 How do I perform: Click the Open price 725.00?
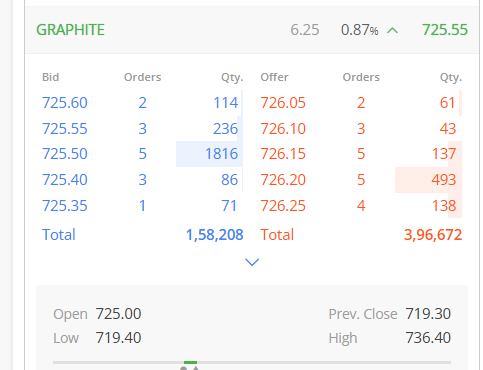click(x=118, y=314)
